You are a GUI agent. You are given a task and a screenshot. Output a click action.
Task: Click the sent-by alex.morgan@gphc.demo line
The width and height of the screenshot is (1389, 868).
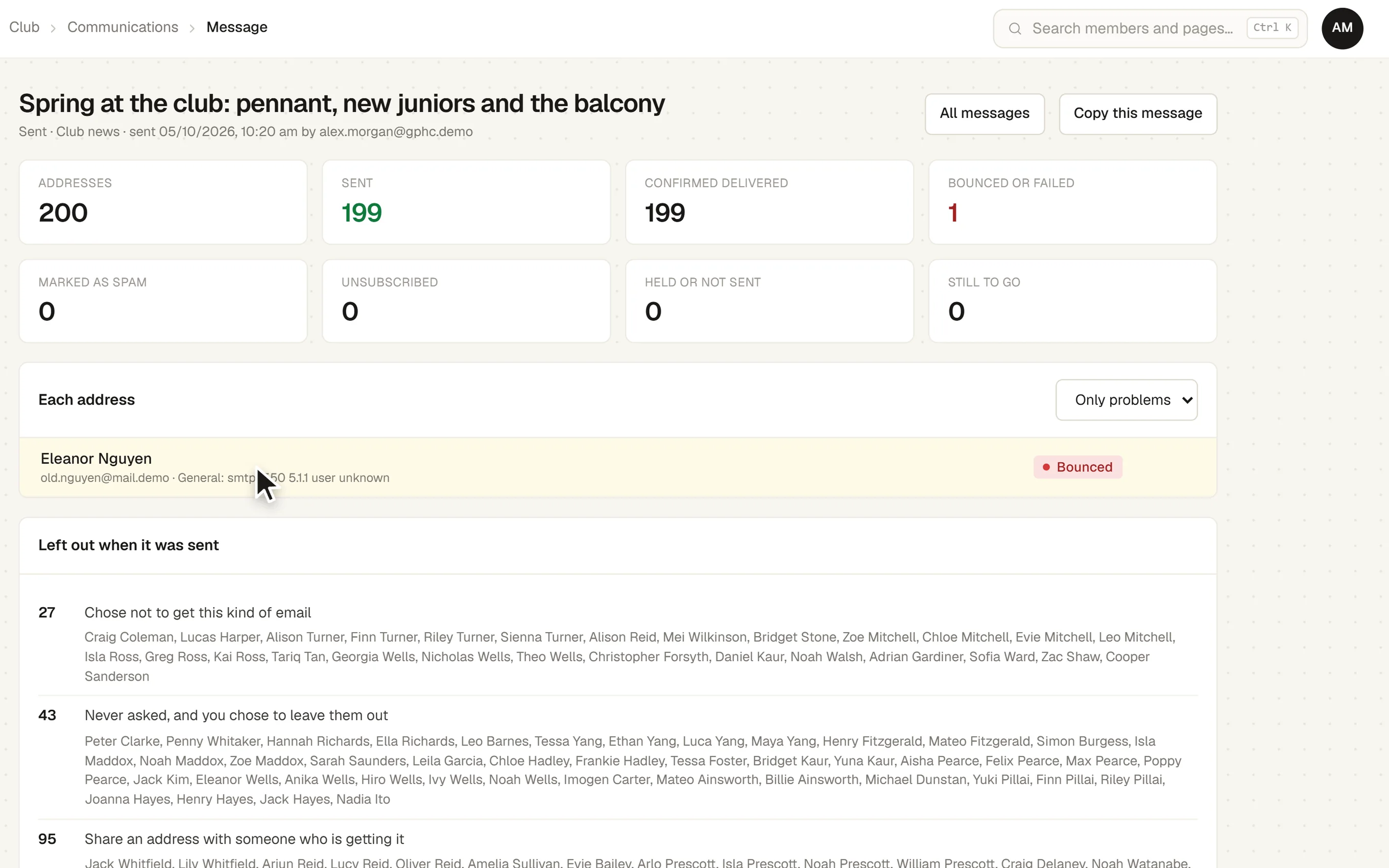[x=246, y=131]
